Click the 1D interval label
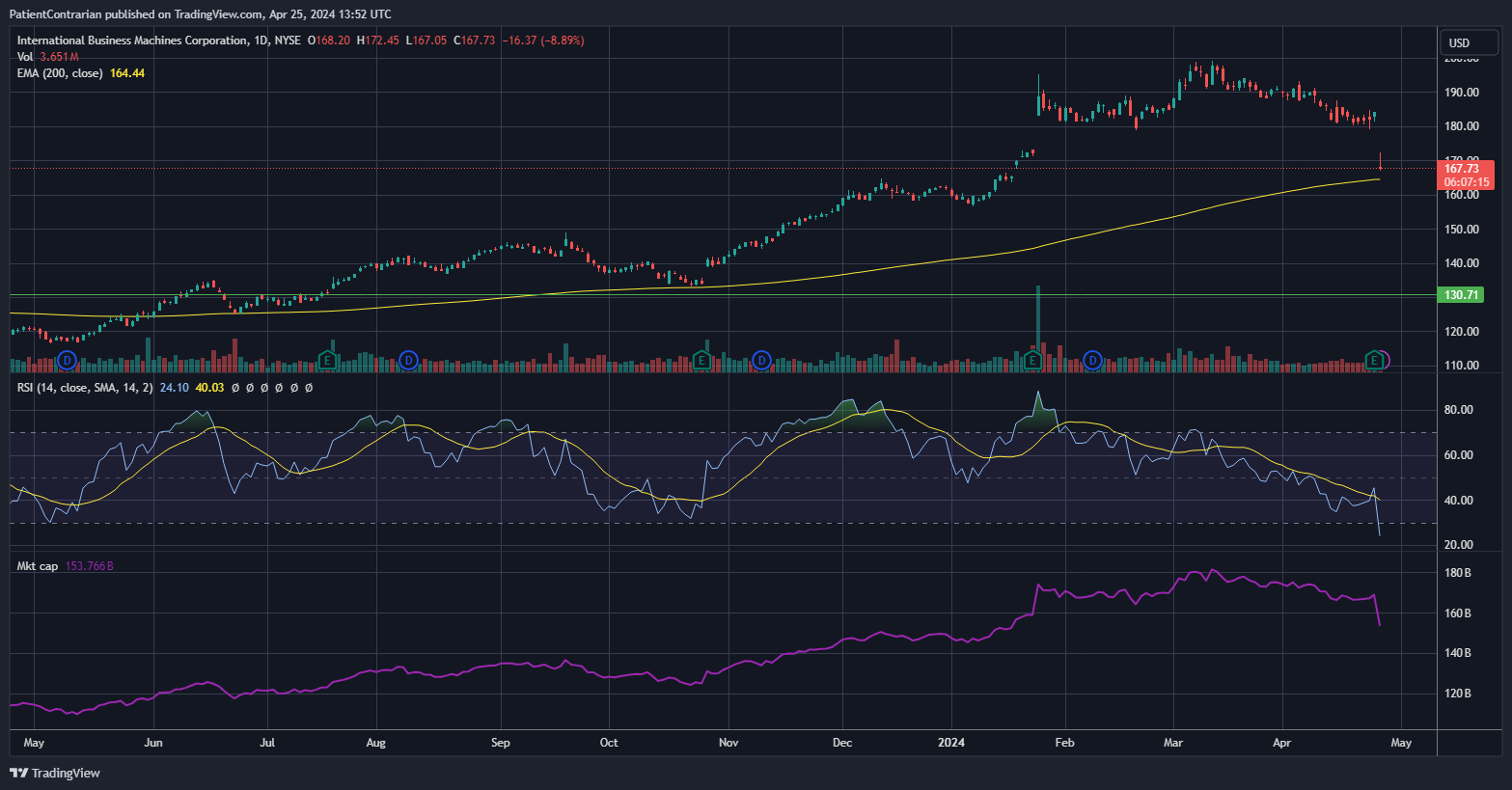 point(261,41)
